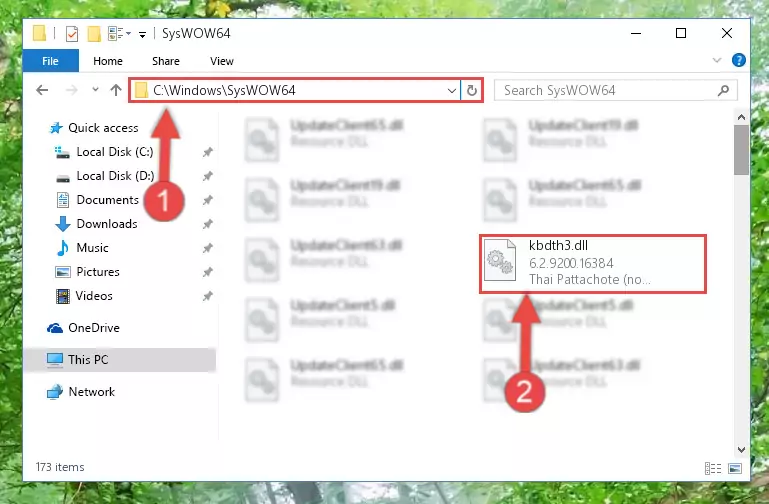Viewport: 769px width, 504px height.
Task: Click the Pictures icon in sidebar
Action: click(x=63, y=272)
